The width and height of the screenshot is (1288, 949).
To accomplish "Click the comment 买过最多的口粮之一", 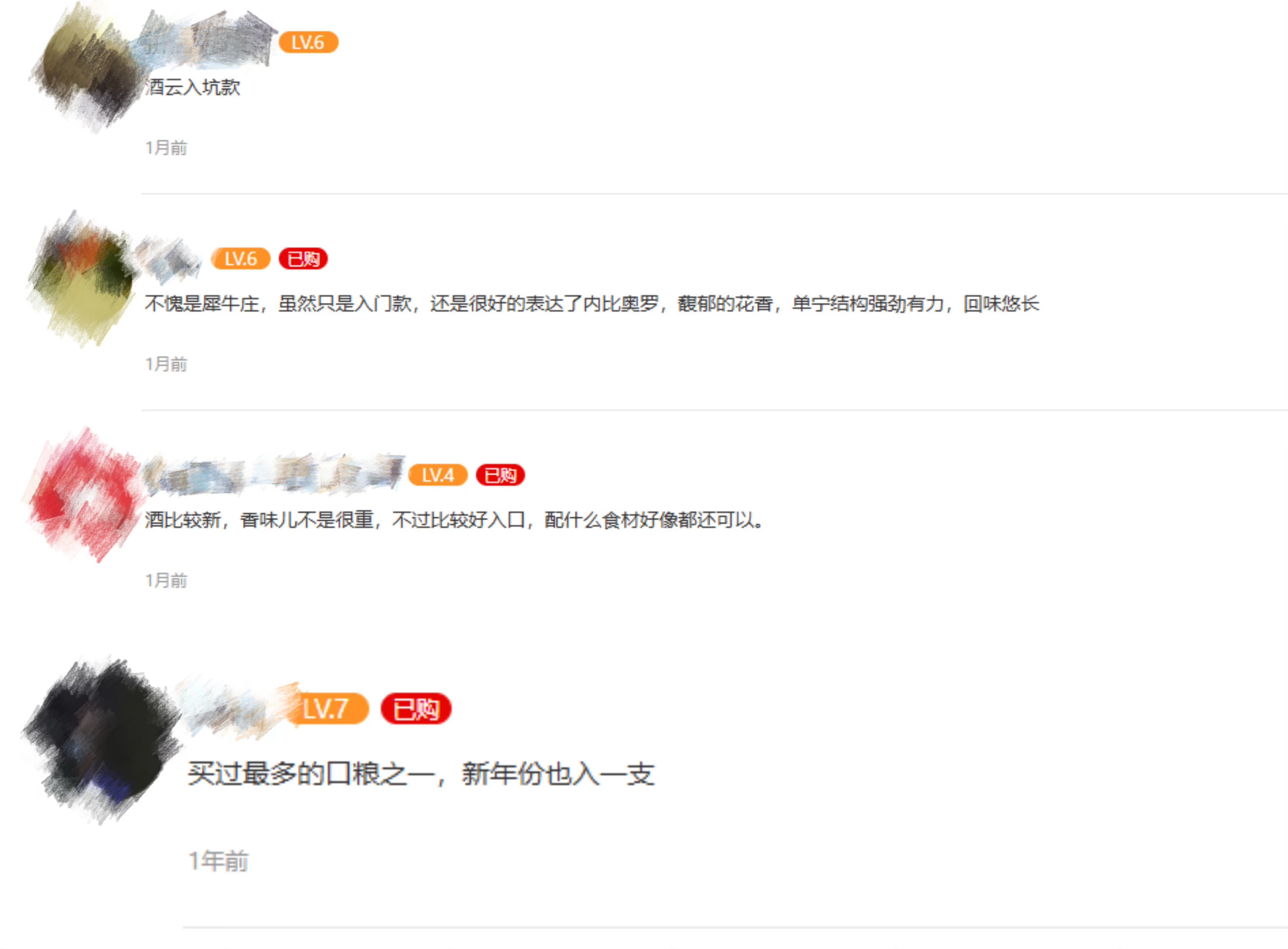I will pos(421,774).
